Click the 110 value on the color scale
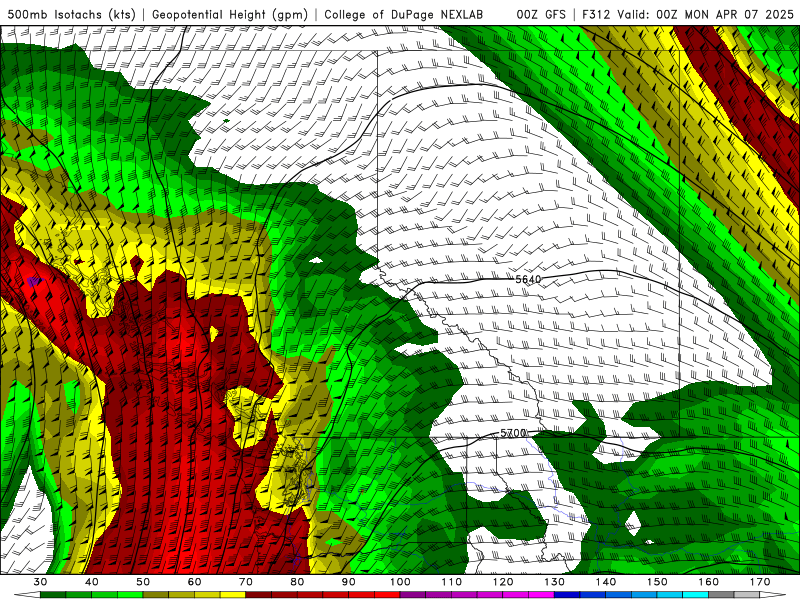Viewport: 800px width, 600px height. (x=452, y=582)
